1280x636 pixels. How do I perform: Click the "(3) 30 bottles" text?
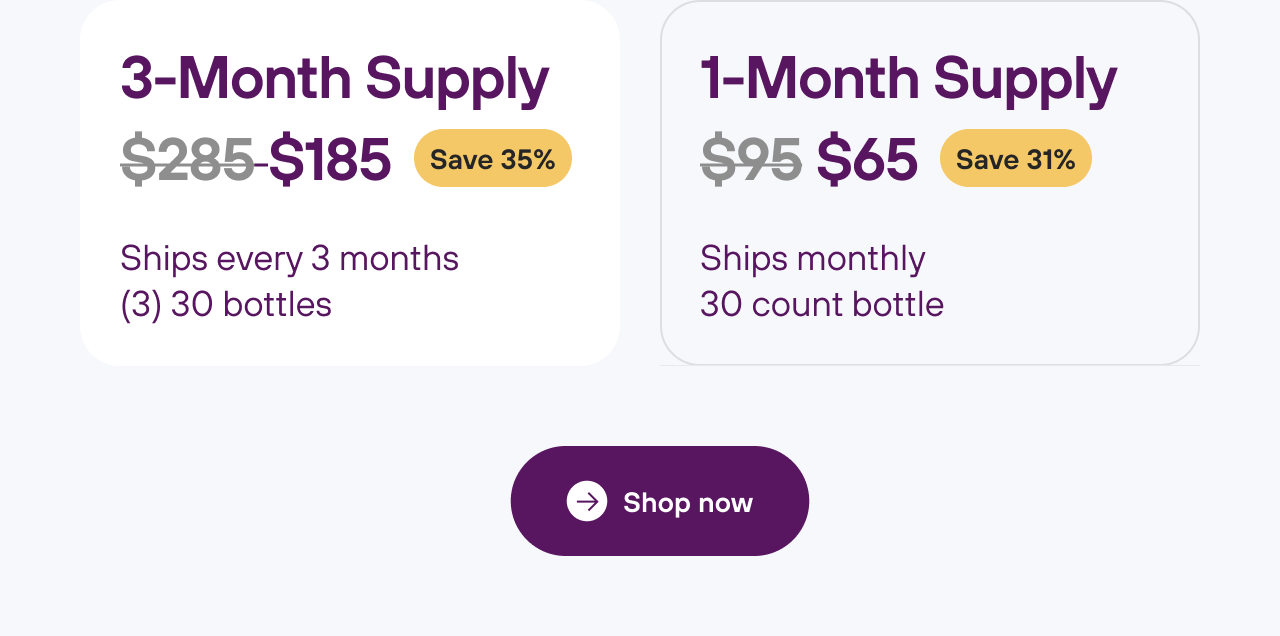[226, 304]
